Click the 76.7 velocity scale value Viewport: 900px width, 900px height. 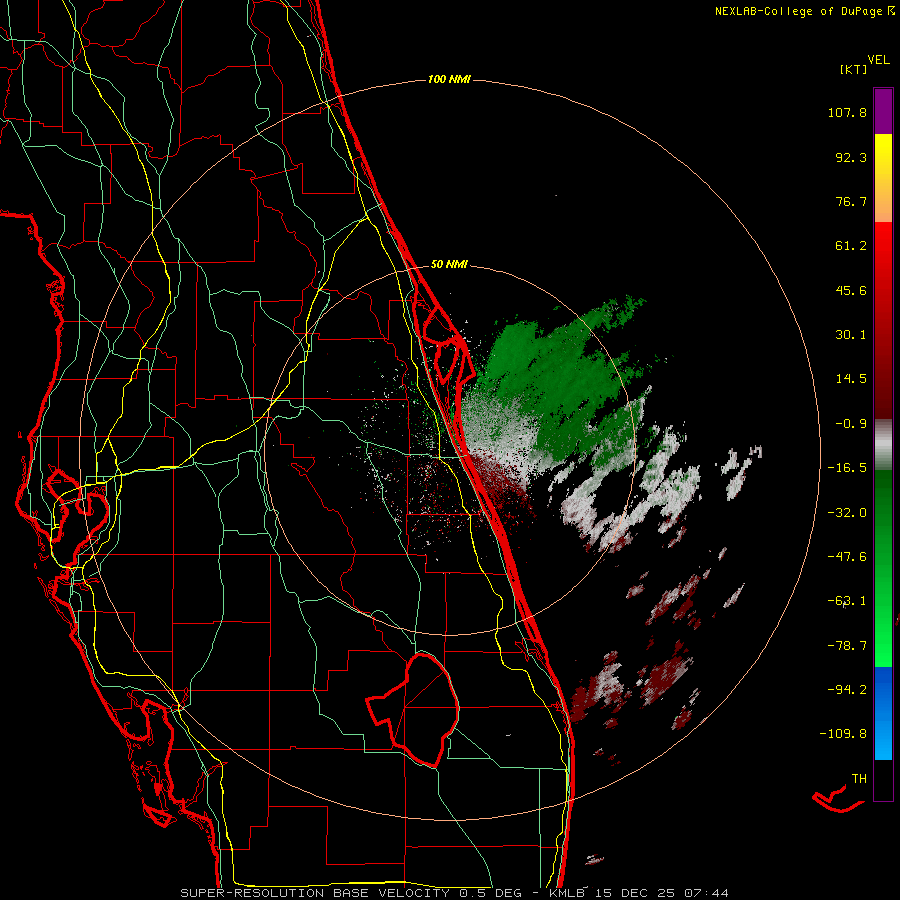point(851,201)
